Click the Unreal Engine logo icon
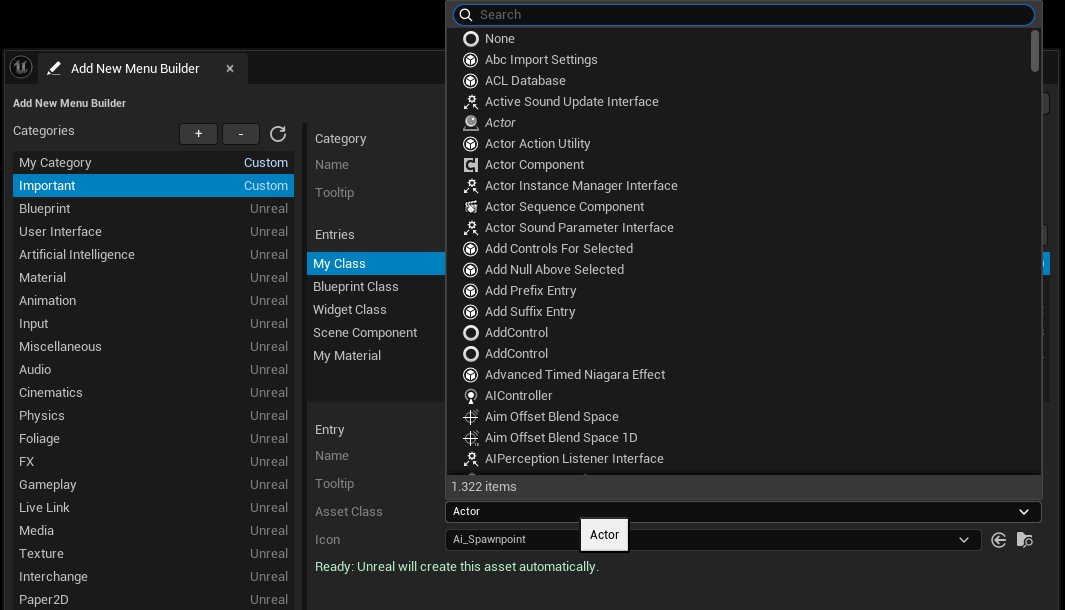This screenshot has height=610, width=1065. (x=21, y=67)
